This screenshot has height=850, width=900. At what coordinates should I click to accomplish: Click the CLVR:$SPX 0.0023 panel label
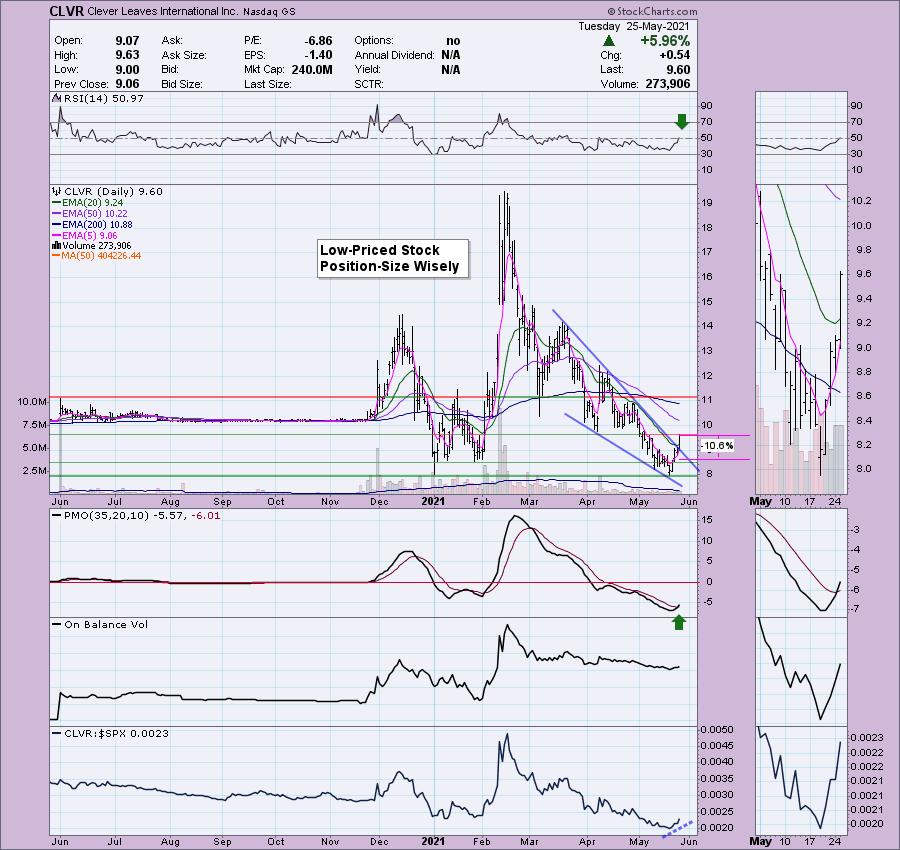(x=117, y=733)
